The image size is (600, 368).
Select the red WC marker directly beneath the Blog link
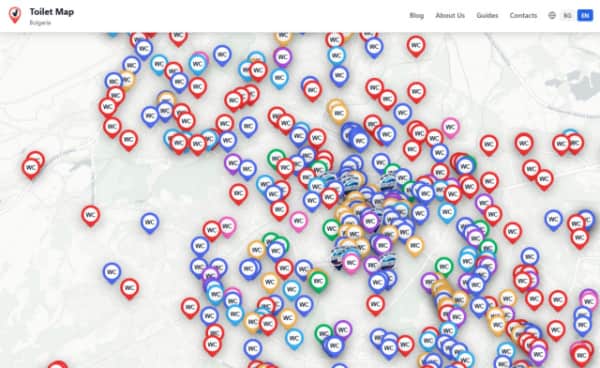click(416, 46)
